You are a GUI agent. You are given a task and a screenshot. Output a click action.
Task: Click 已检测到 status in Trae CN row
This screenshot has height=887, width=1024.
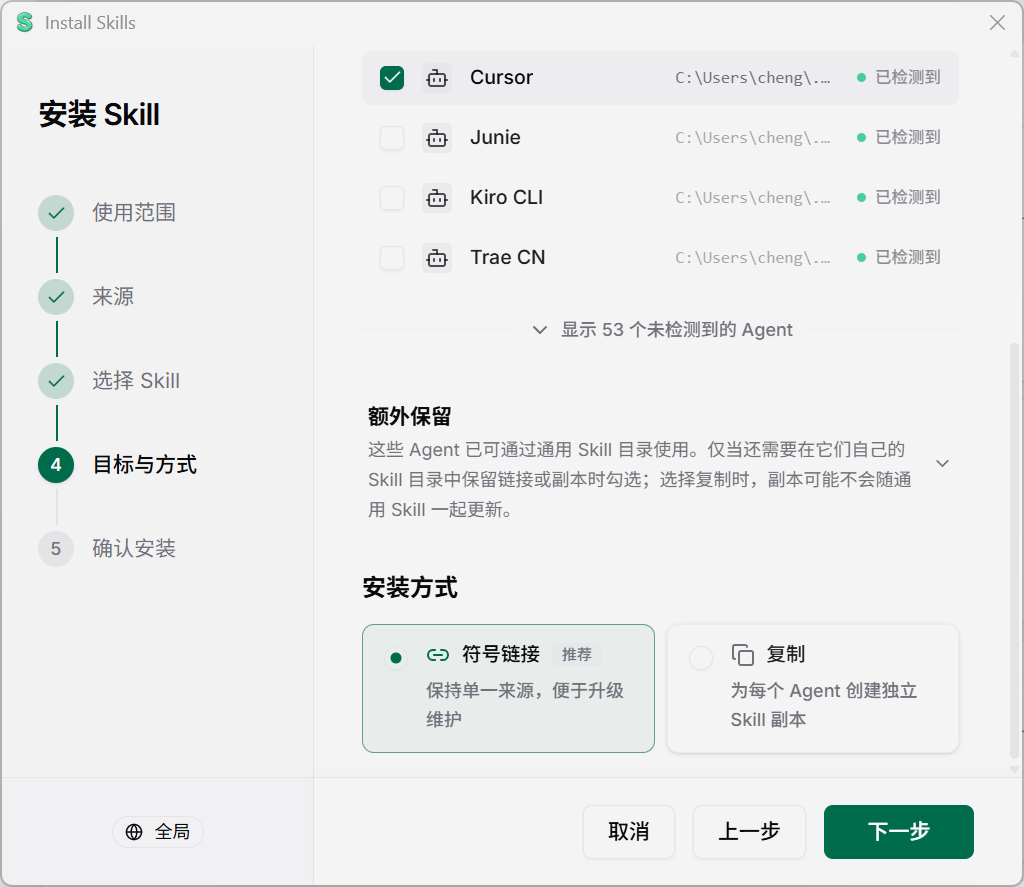coord(908,258)
